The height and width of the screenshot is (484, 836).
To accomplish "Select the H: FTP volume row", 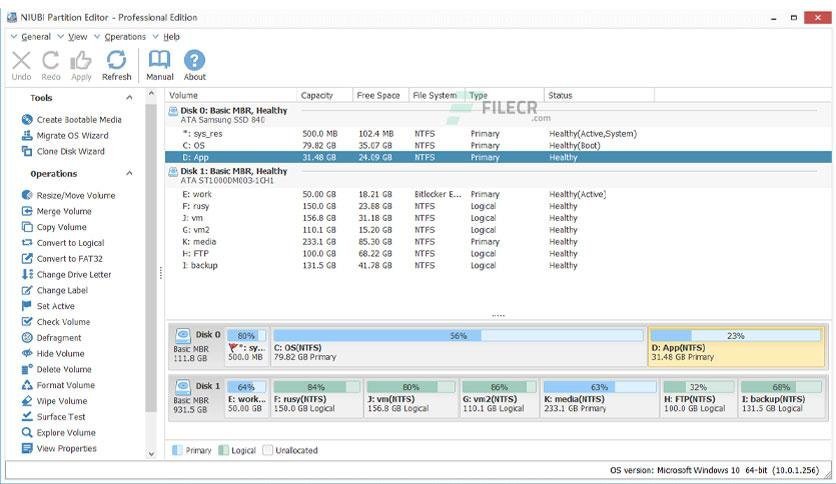I will (498, 254).
